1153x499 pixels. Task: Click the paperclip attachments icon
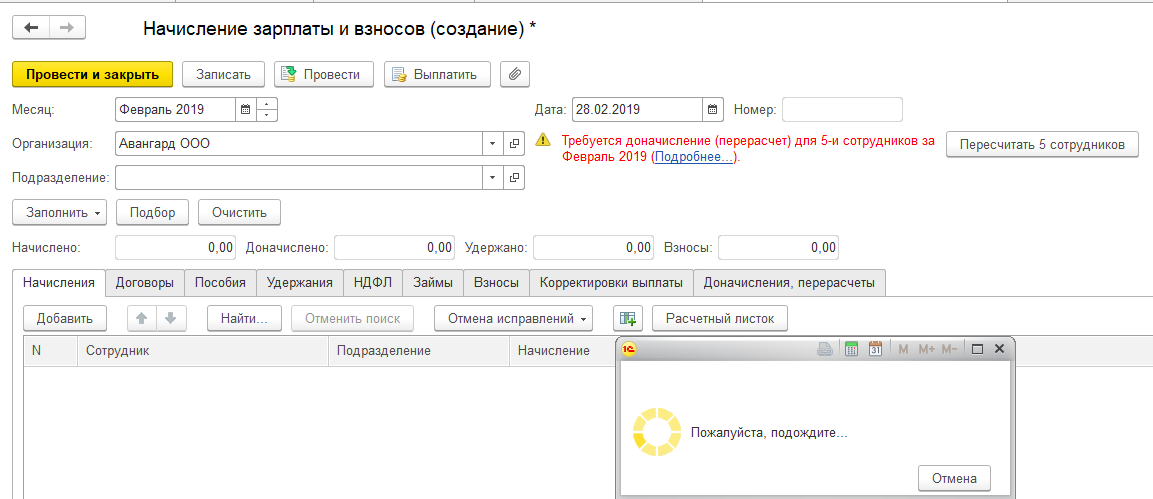(515, 74)
